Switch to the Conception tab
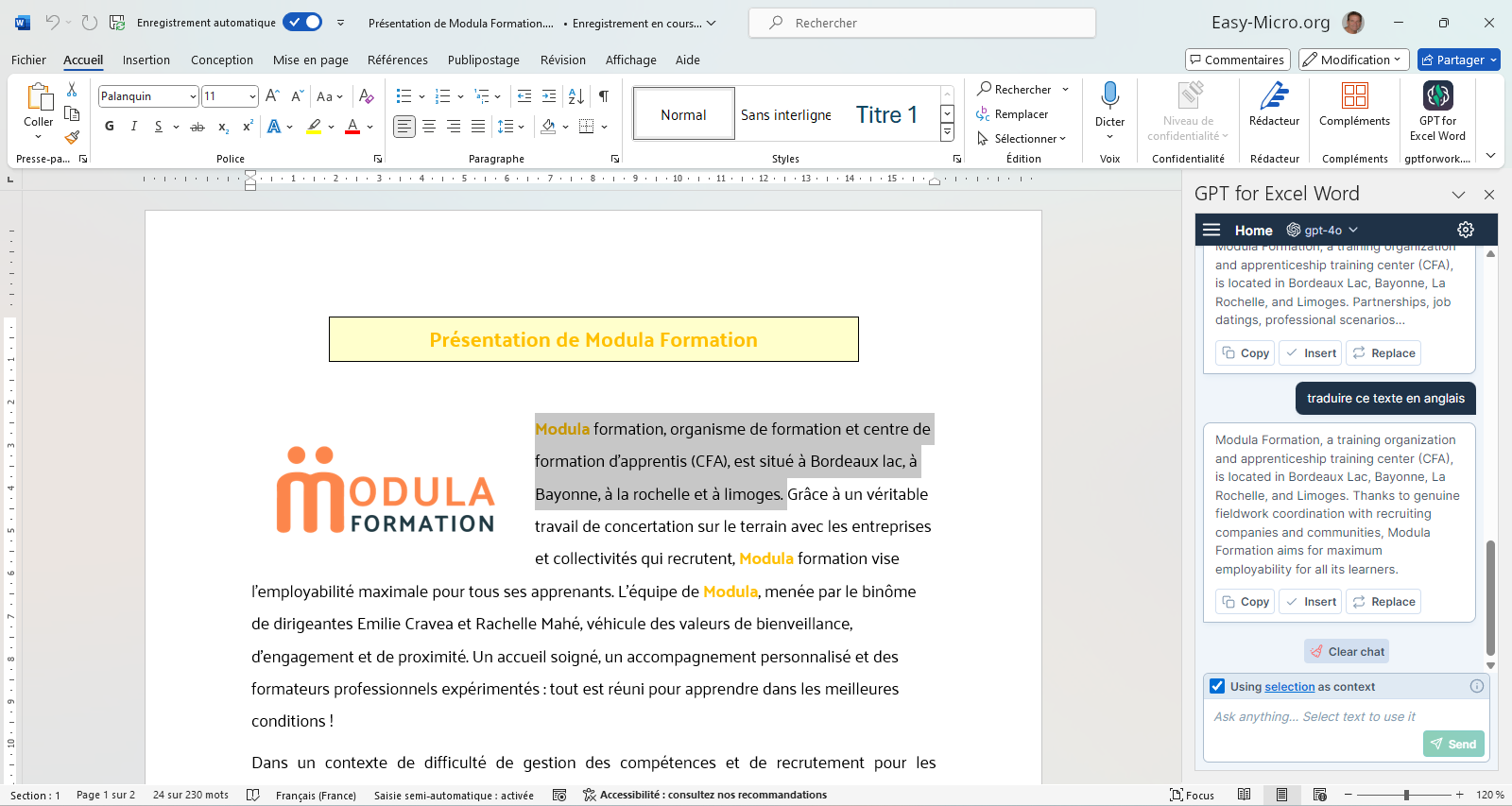1512x806 pixels. (222, 60)
